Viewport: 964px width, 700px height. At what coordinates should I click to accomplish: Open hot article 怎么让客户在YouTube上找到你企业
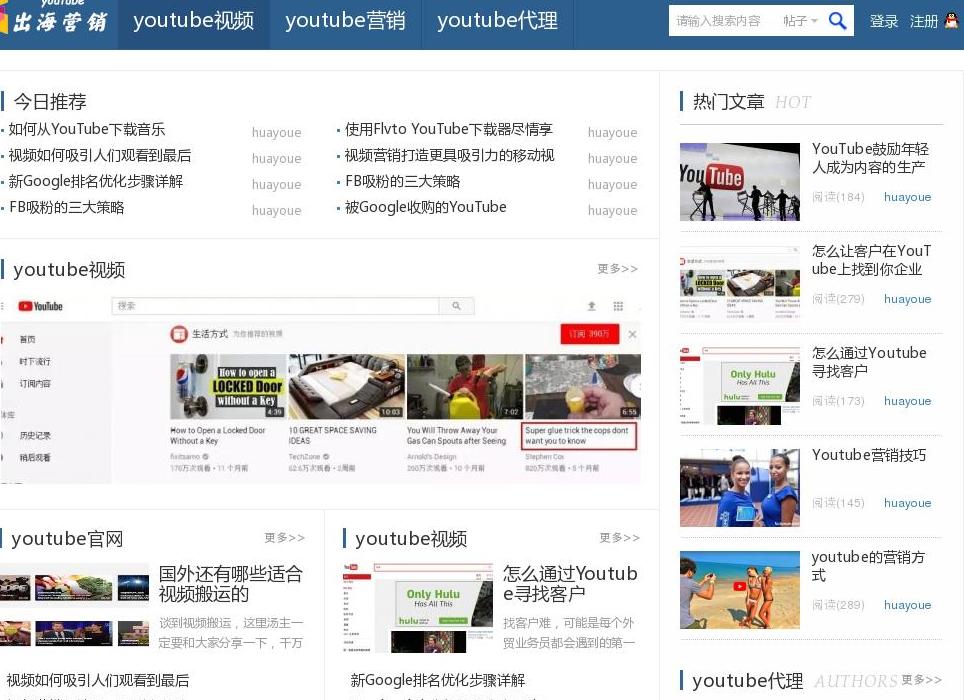tap(871, 260)
